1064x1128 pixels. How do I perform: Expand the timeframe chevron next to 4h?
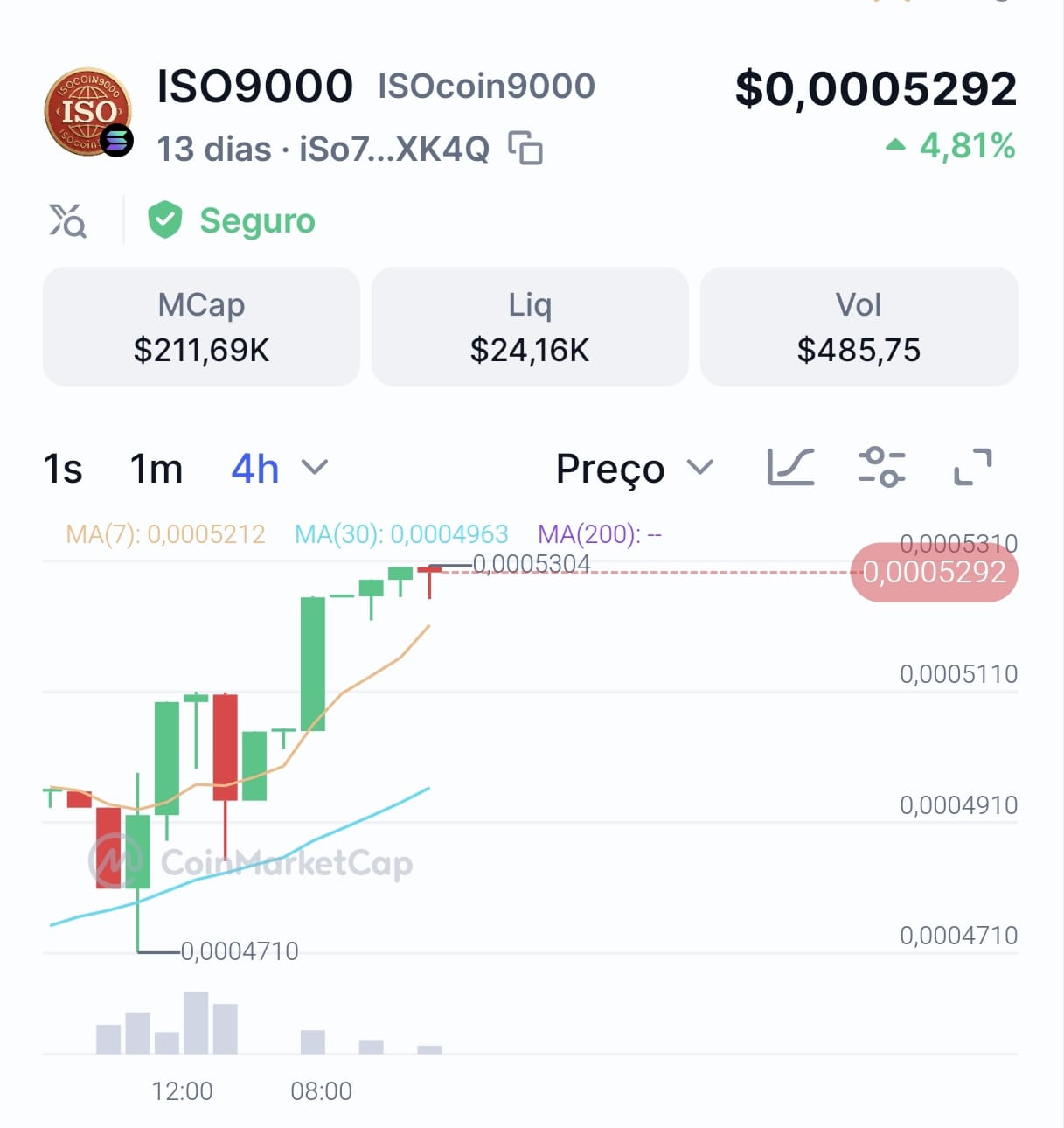[315, 468]
